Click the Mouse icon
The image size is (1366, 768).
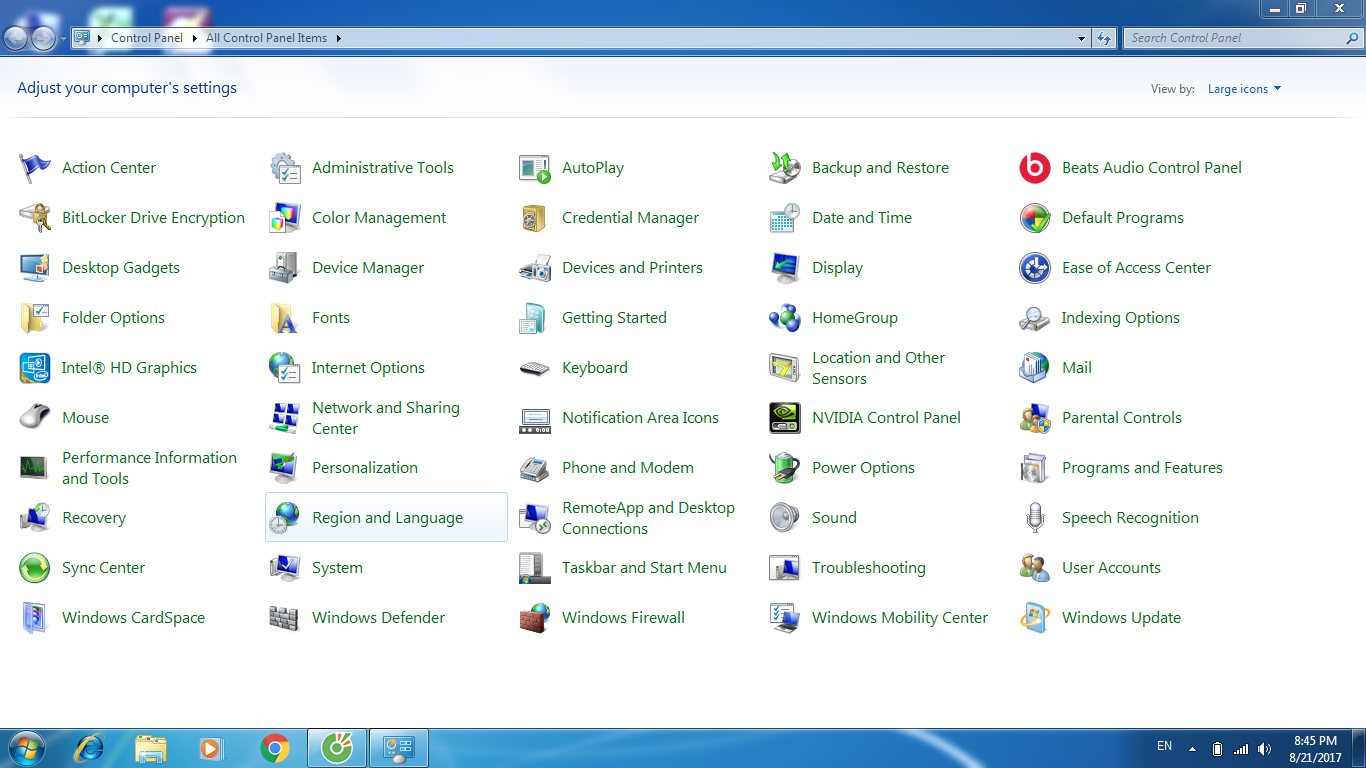click(35, 418)
